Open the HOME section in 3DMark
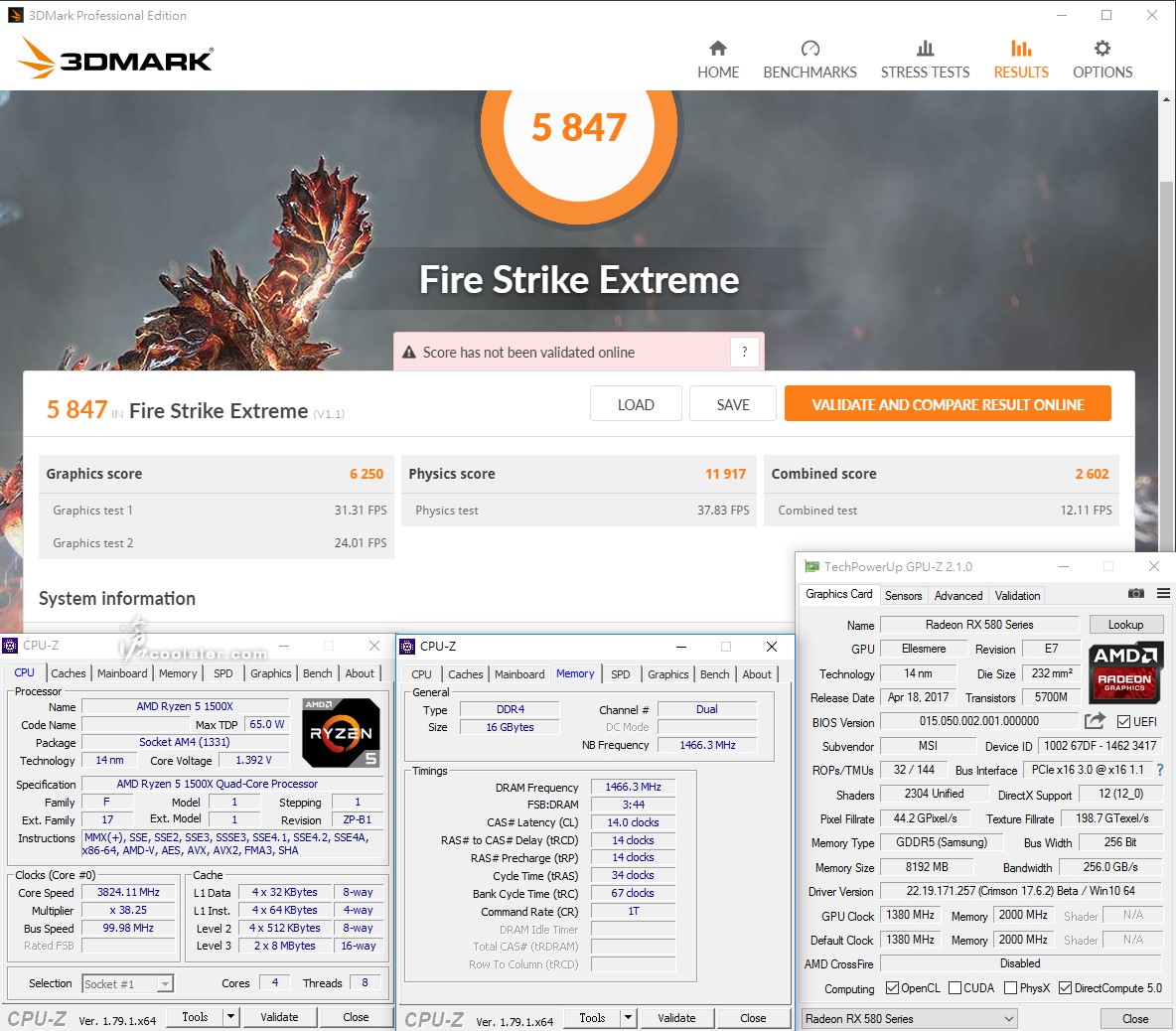1176x1031 pixels. click(718, 60)
